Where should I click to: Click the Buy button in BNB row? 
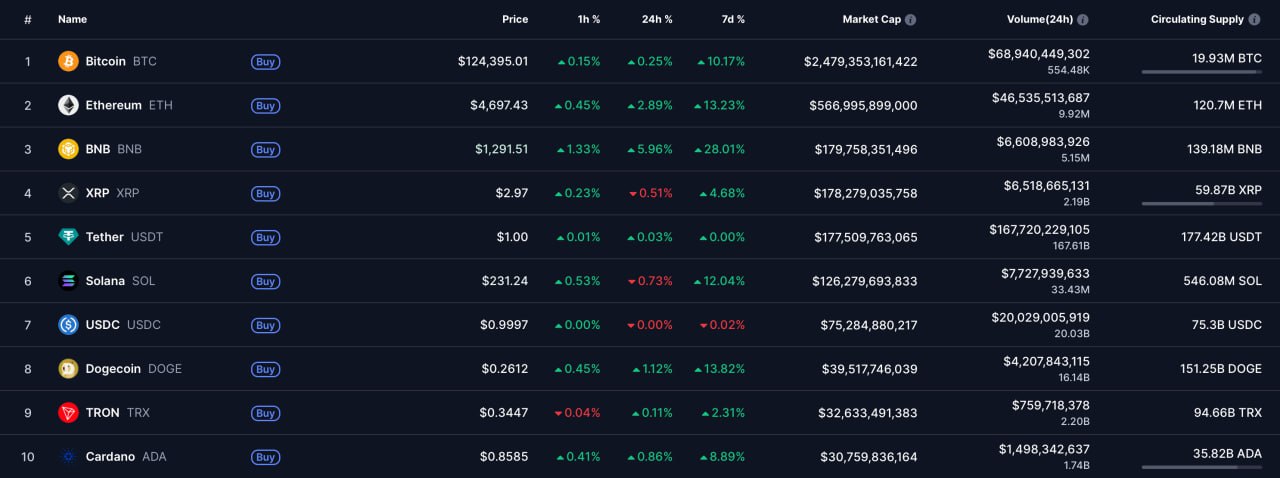pyautogui.click(x=265, y=149)
